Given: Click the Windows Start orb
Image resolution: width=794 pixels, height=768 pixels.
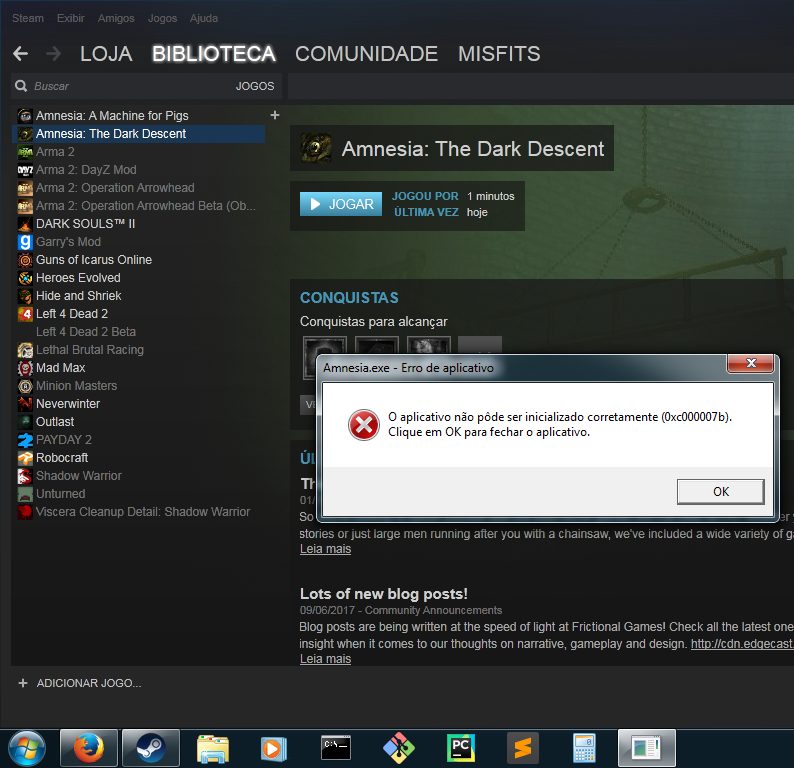Looking at the screenshot, I should click(x=27, y=747).
